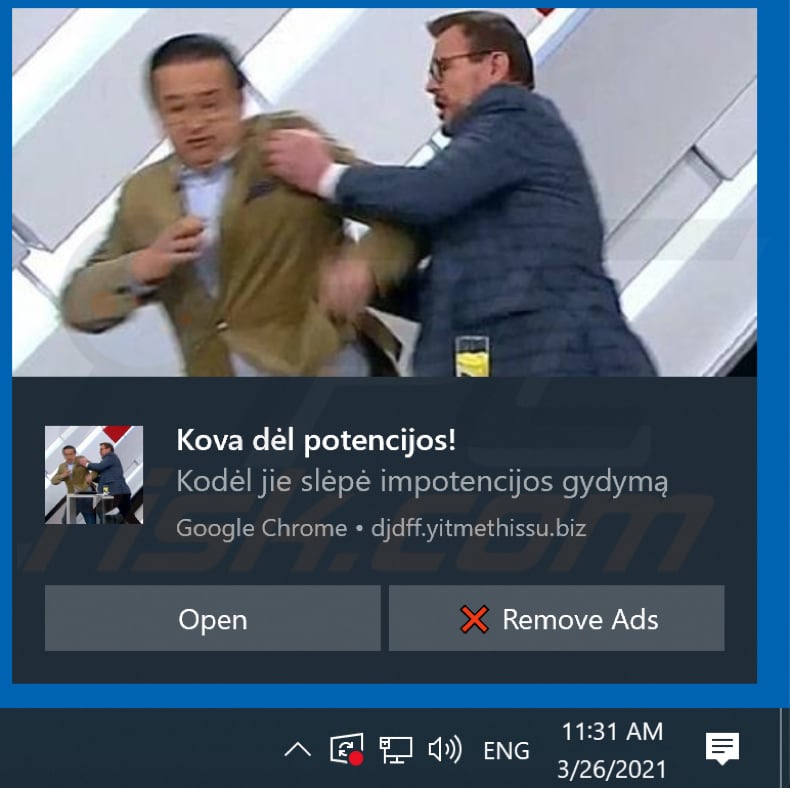The width and height of the screenshot is (790, 788).
Task: Show hidden icons with the tray chevron
Action: [x=298, y=749]
